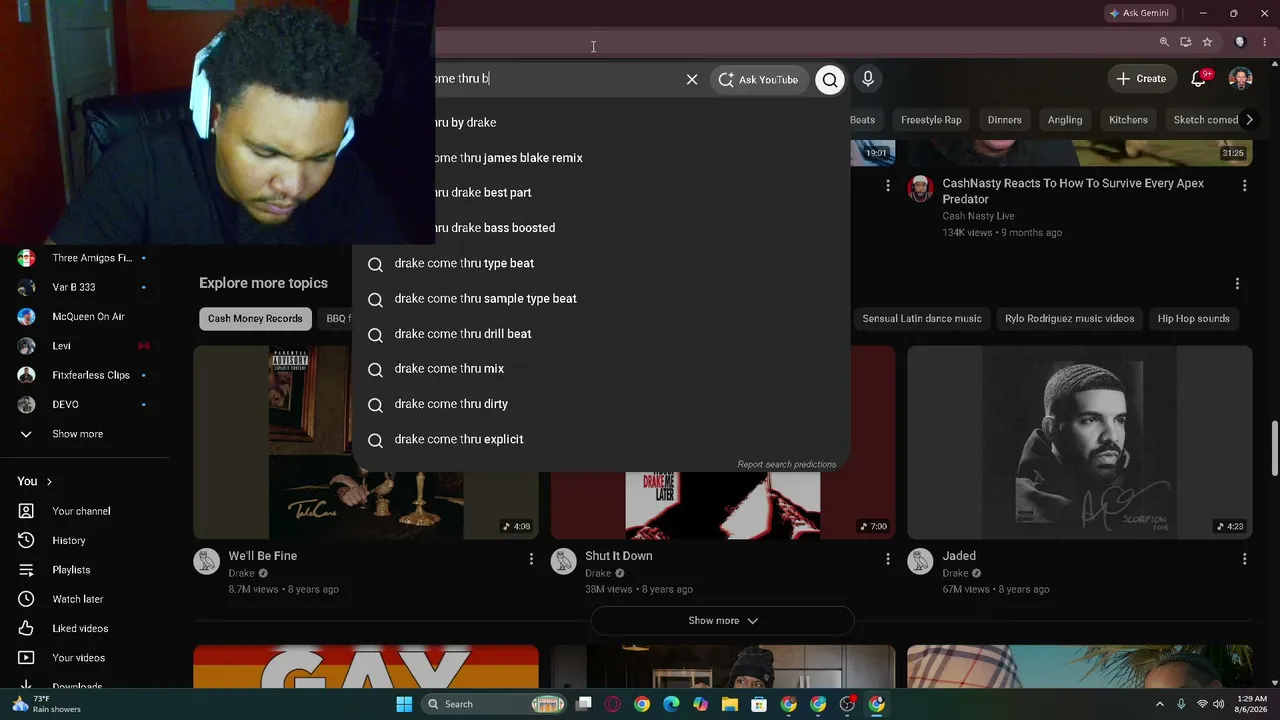
Task: Open Drake channel avatar beside Jaded
Action: point(920,561)
